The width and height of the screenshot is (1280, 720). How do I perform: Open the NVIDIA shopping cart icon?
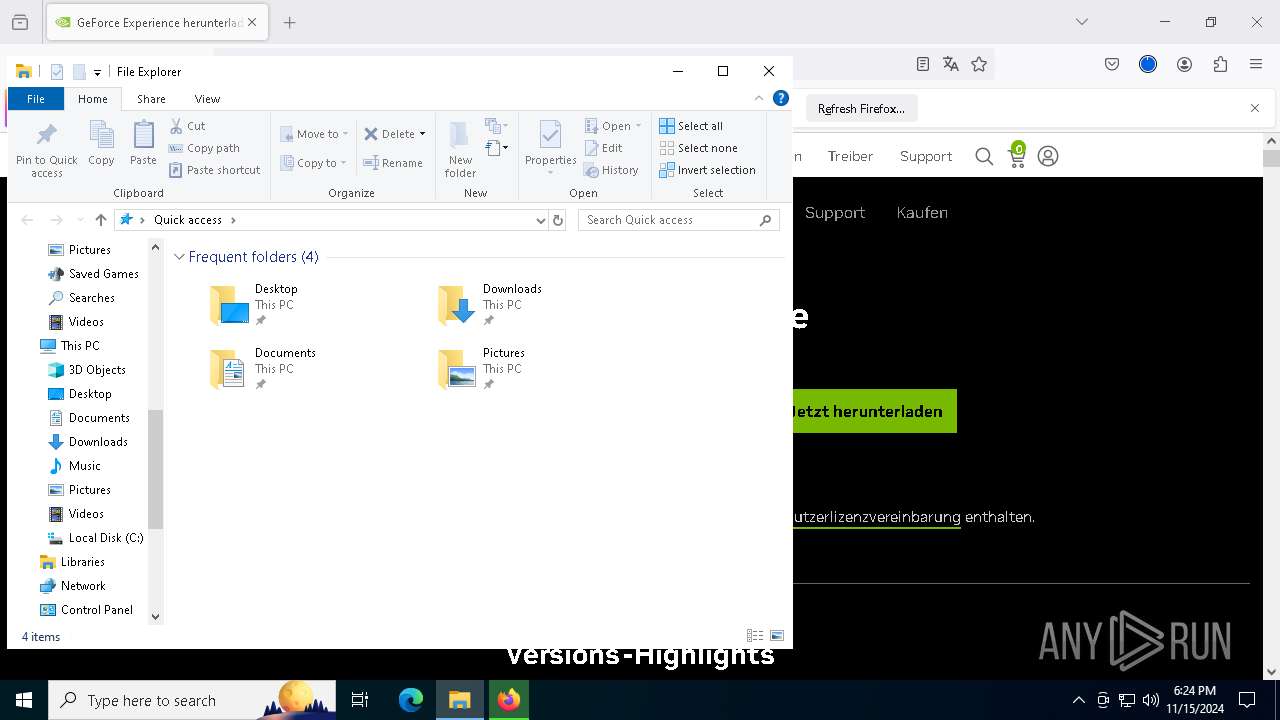pos(1016,155)
